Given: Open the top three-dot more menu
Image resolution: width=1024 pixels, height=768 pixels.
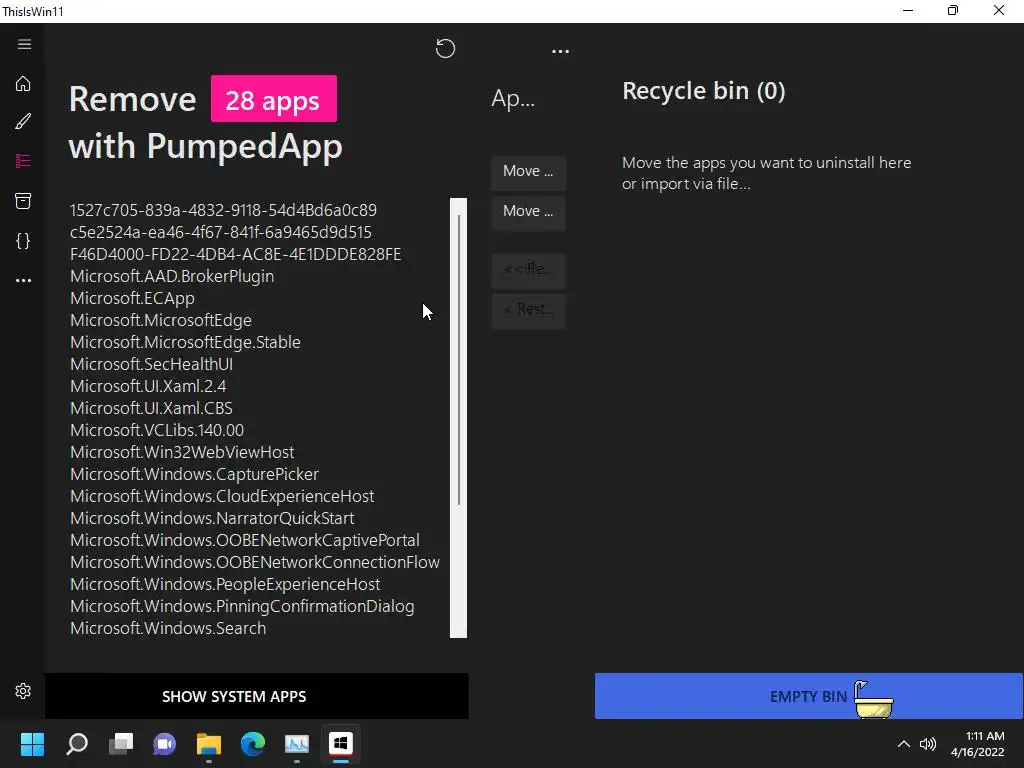Looking at the screenshot, I should click(x=560, y=51).
